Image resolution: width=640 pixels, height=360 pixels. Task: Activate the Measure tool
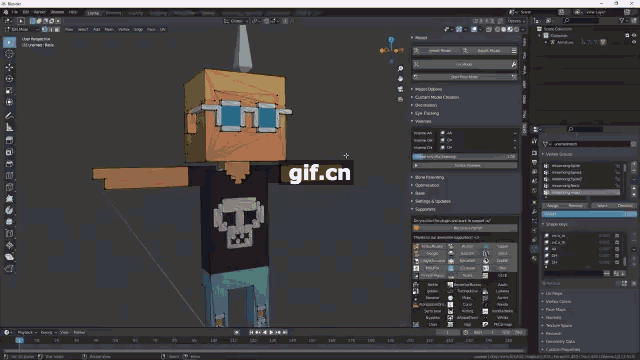(x=9, y=127)
